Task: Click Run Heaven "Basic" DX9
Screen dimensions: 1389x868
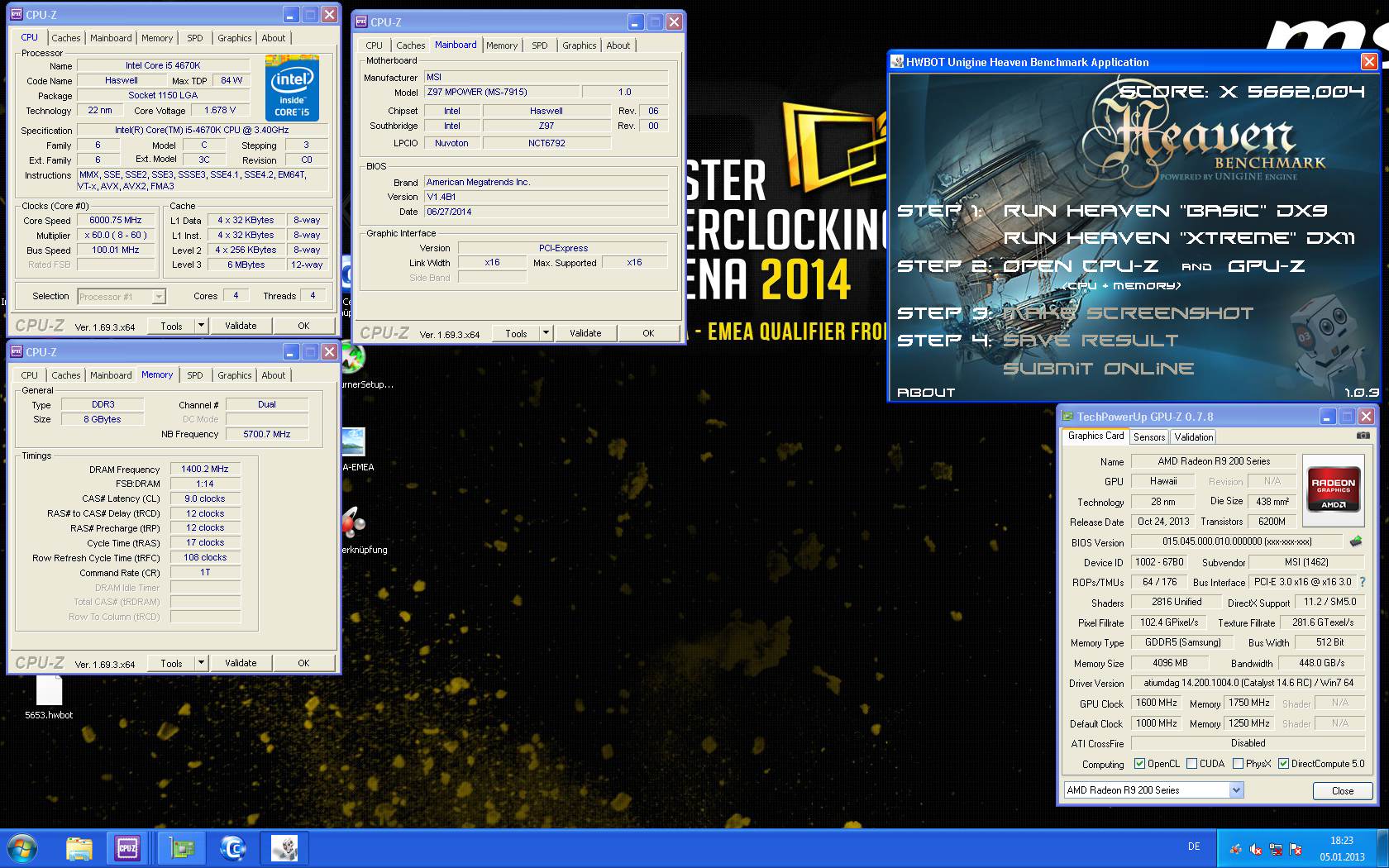Action: pyautogui.click(x=1165, y=211)
